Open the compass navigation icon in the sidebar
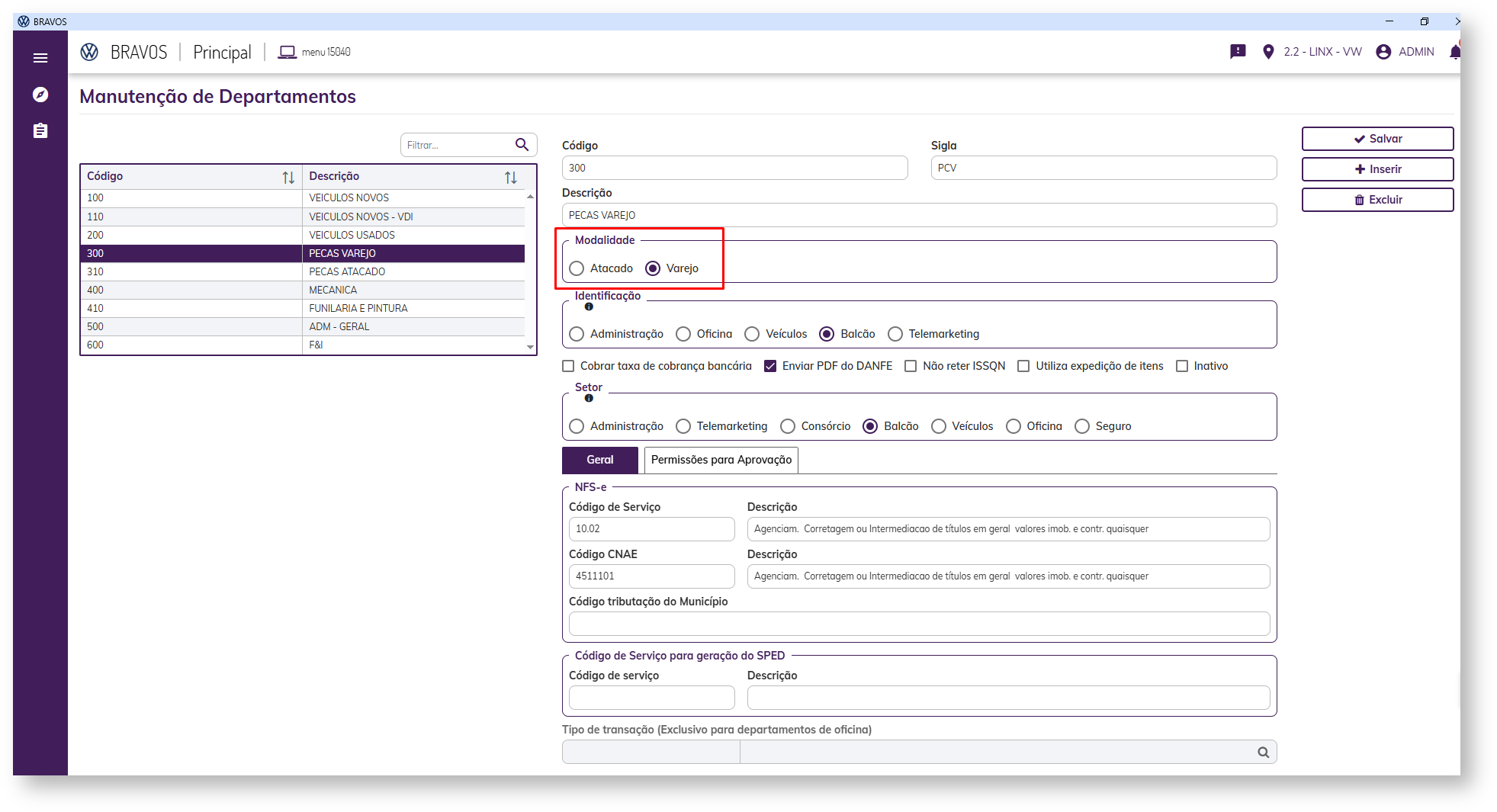This screenshot has height=812, width=1497. 40,95
